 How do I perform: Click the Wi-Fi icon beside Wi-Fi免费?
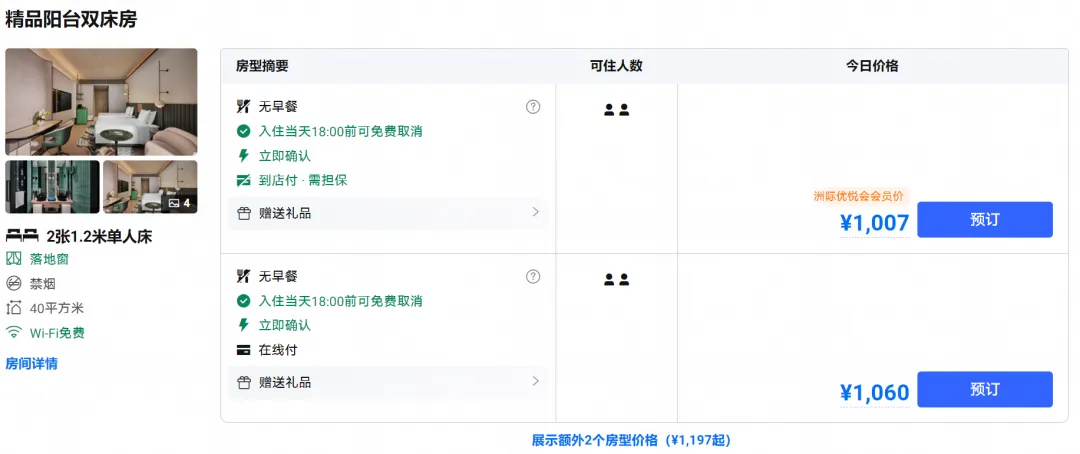coord(14,333)
